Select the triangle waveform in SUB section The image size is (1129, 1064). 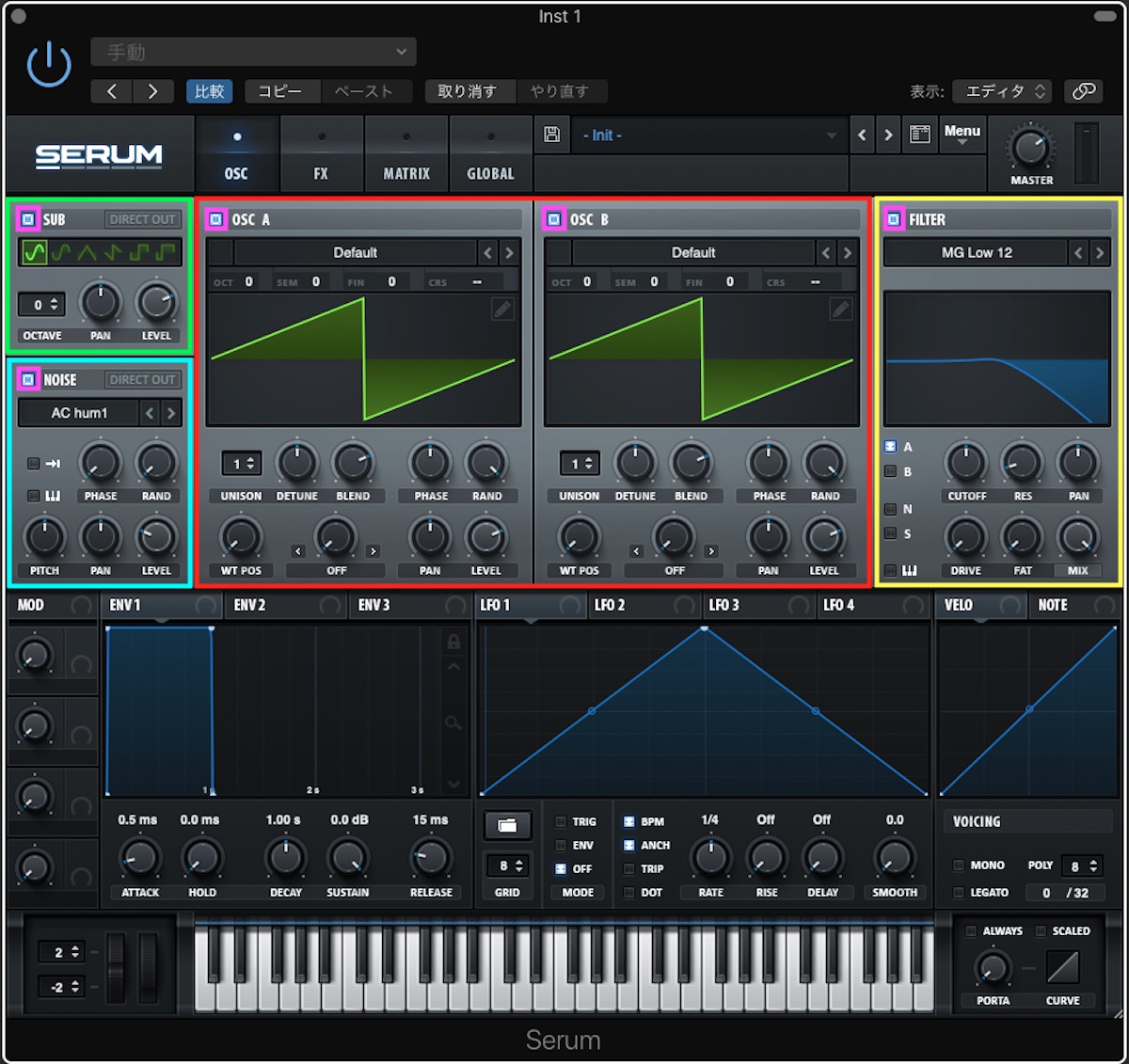click(x=87, y=252)
